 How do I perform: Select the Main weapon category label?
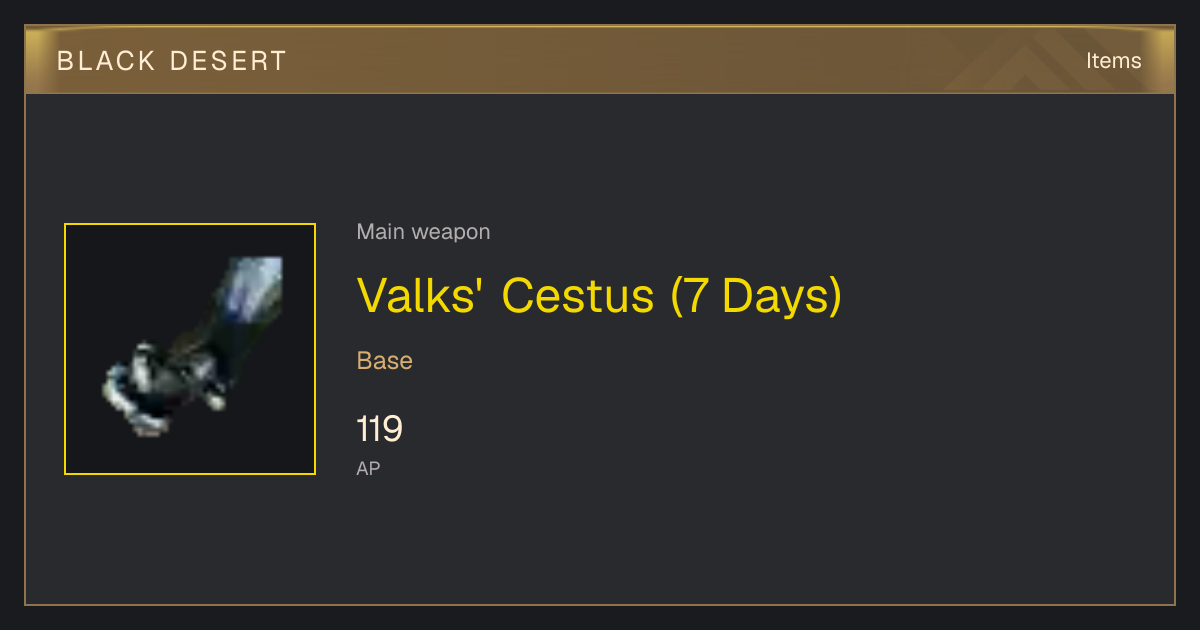pos(423,232)
